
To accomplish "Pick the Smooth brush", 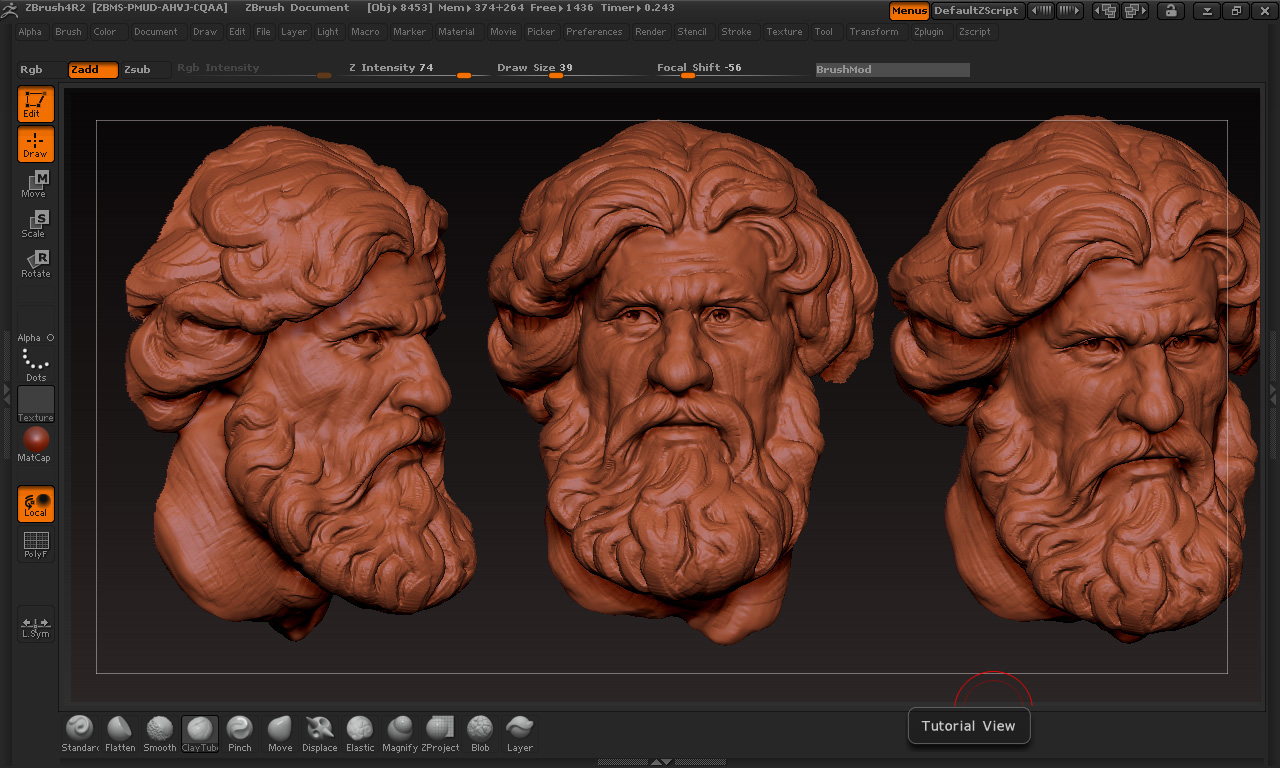I will [160, 733].
